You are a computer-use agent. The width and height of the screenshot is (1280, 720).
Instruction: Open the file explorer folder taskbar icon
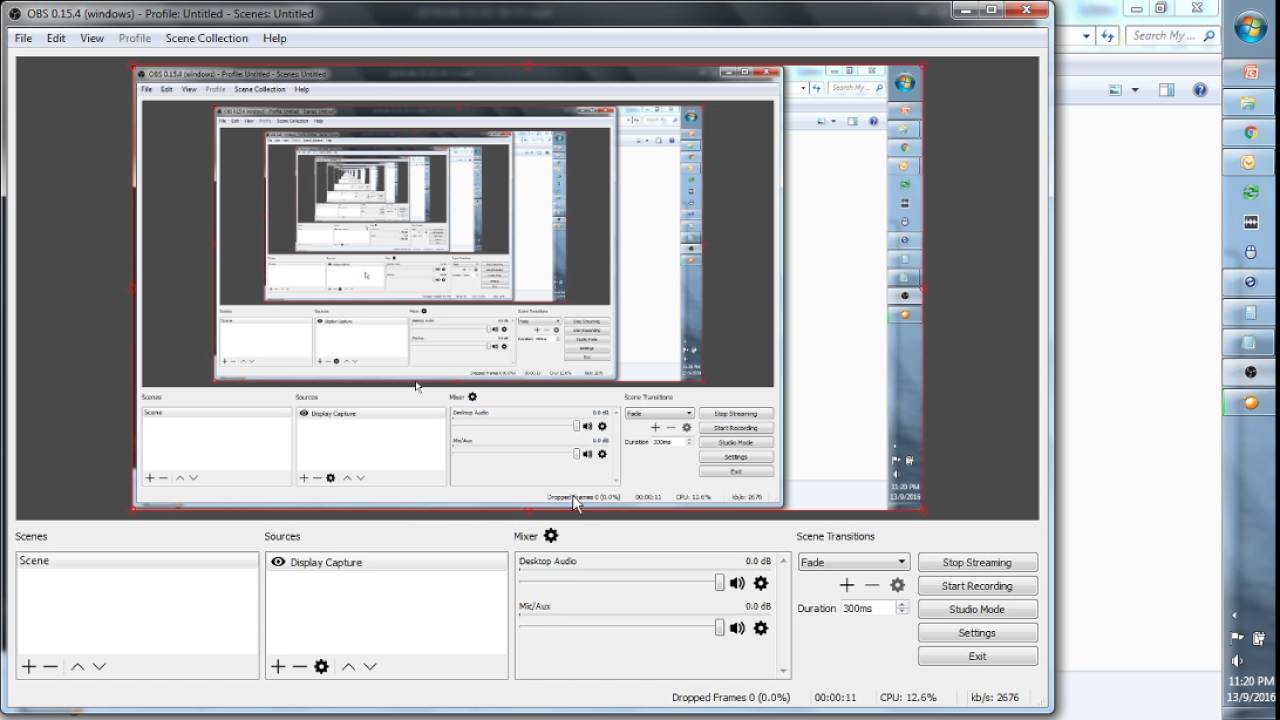(x=1250, y=103)
